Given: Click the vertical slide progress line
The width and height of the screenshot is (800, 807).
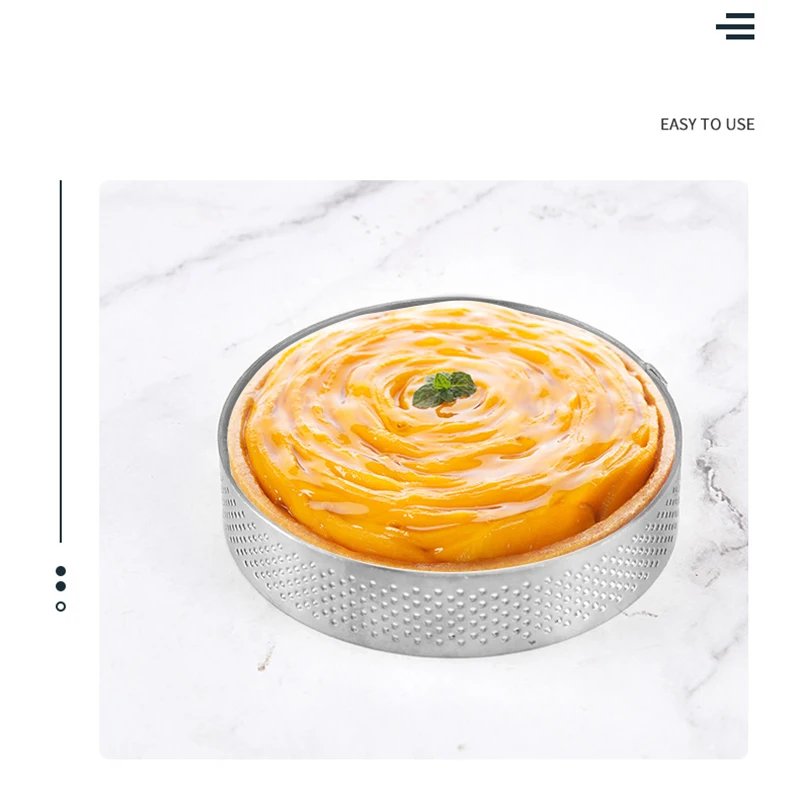Looking at the screenshot, I should point(61,361).
